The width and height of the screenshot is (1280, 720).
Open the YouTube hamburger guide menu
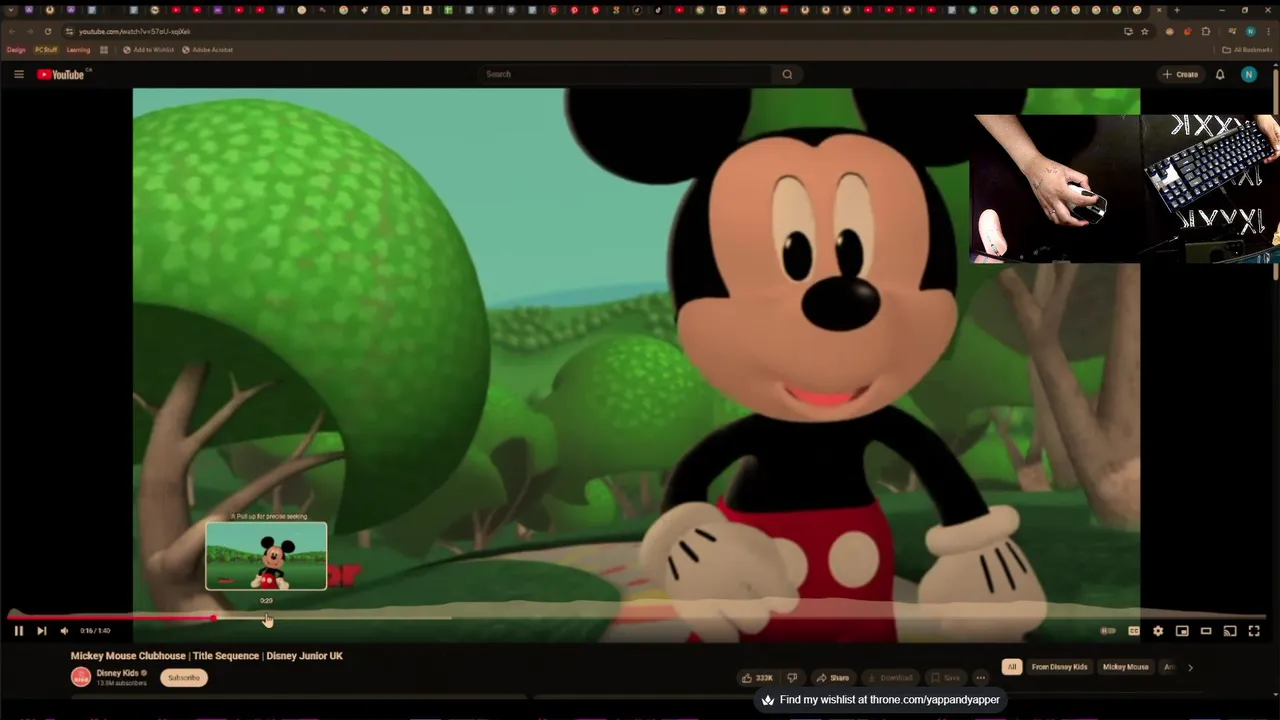(x=18, y=74)
